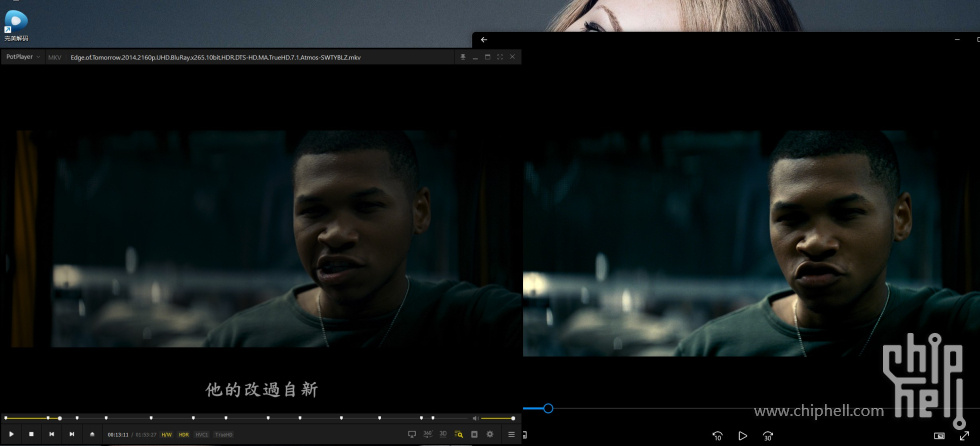The width and height of the screenshot is (980, 446).
Task: Adjust the PotPlayer volume slider
Action: [x=498, y=418]
